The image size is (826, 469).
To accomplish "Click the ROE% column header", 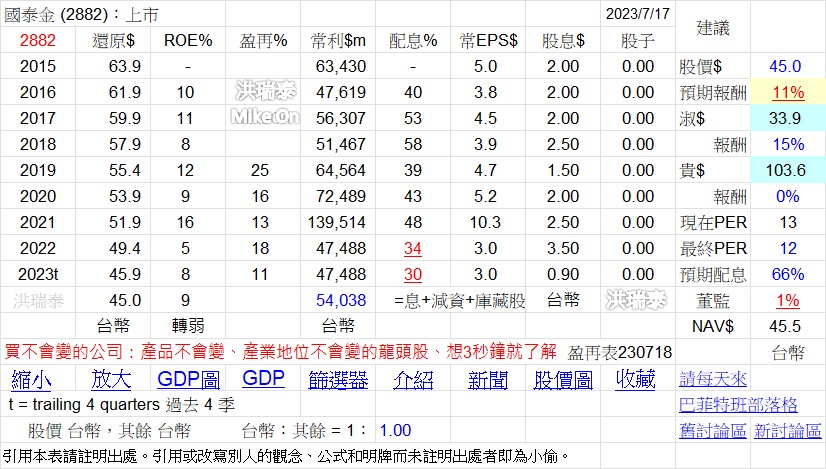I will point(188,41).
